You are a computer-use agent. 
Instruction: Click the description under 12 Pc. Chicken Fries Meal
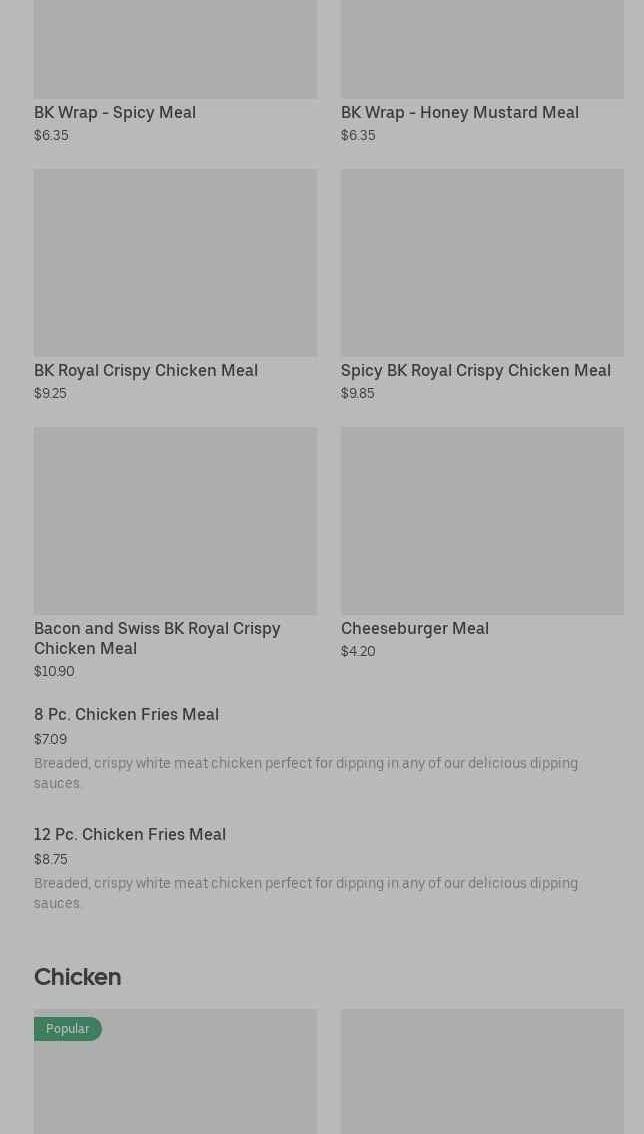[306, 892]
